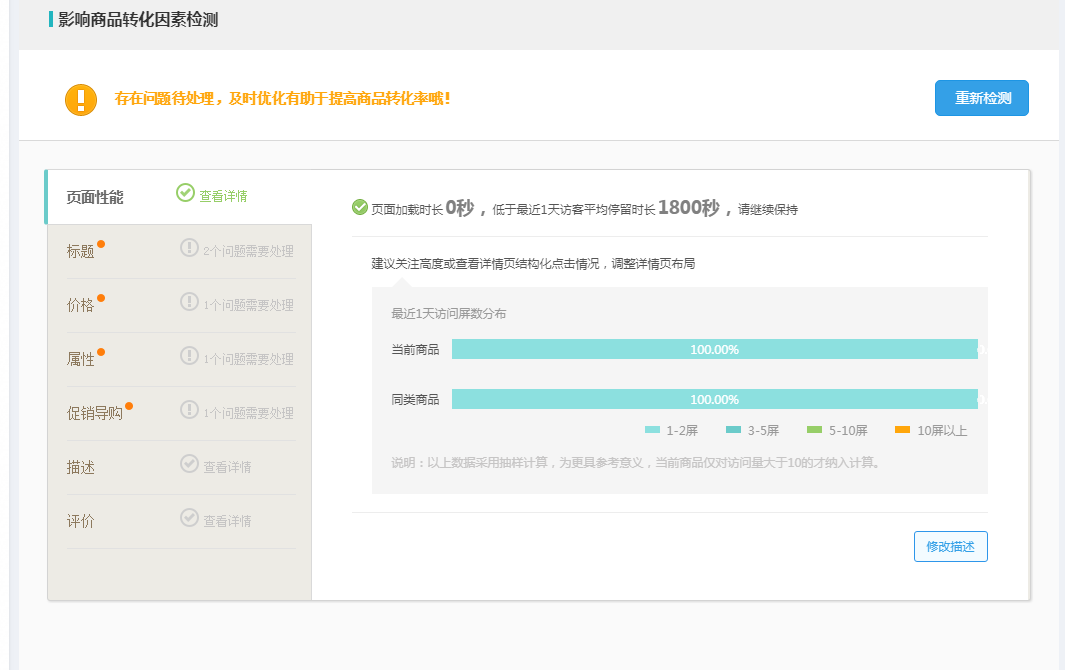Image resolution: width=1065 pixels, height=670 pixels.
Task: Click the exclamation icon in 促销导购 row
Action: (189, 410)
